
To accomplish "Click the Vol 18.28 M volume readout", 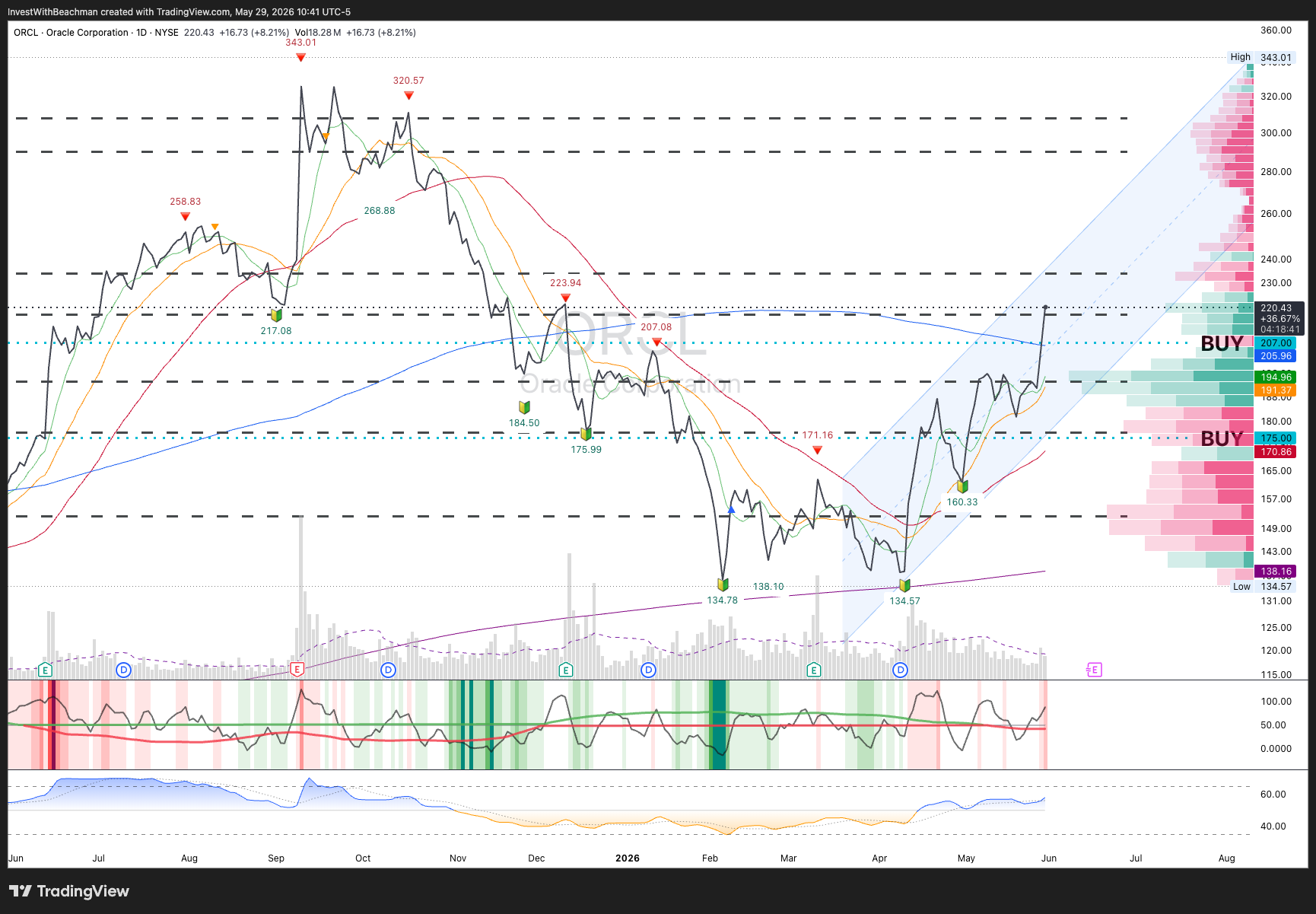I will pyautogui.click(x=319, y=33).
